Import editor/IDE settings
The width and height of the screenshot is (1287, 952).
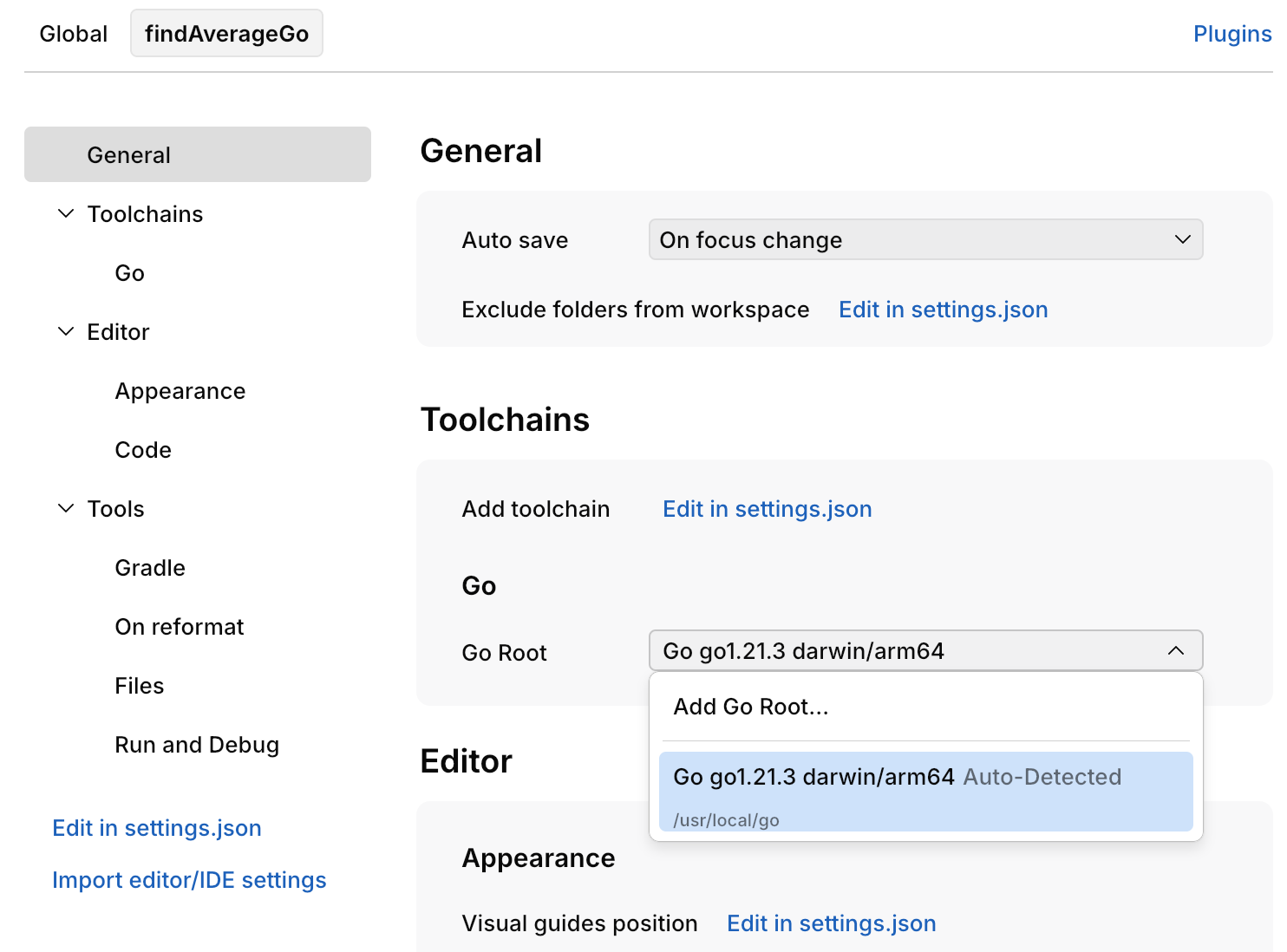tap(189, 879)
